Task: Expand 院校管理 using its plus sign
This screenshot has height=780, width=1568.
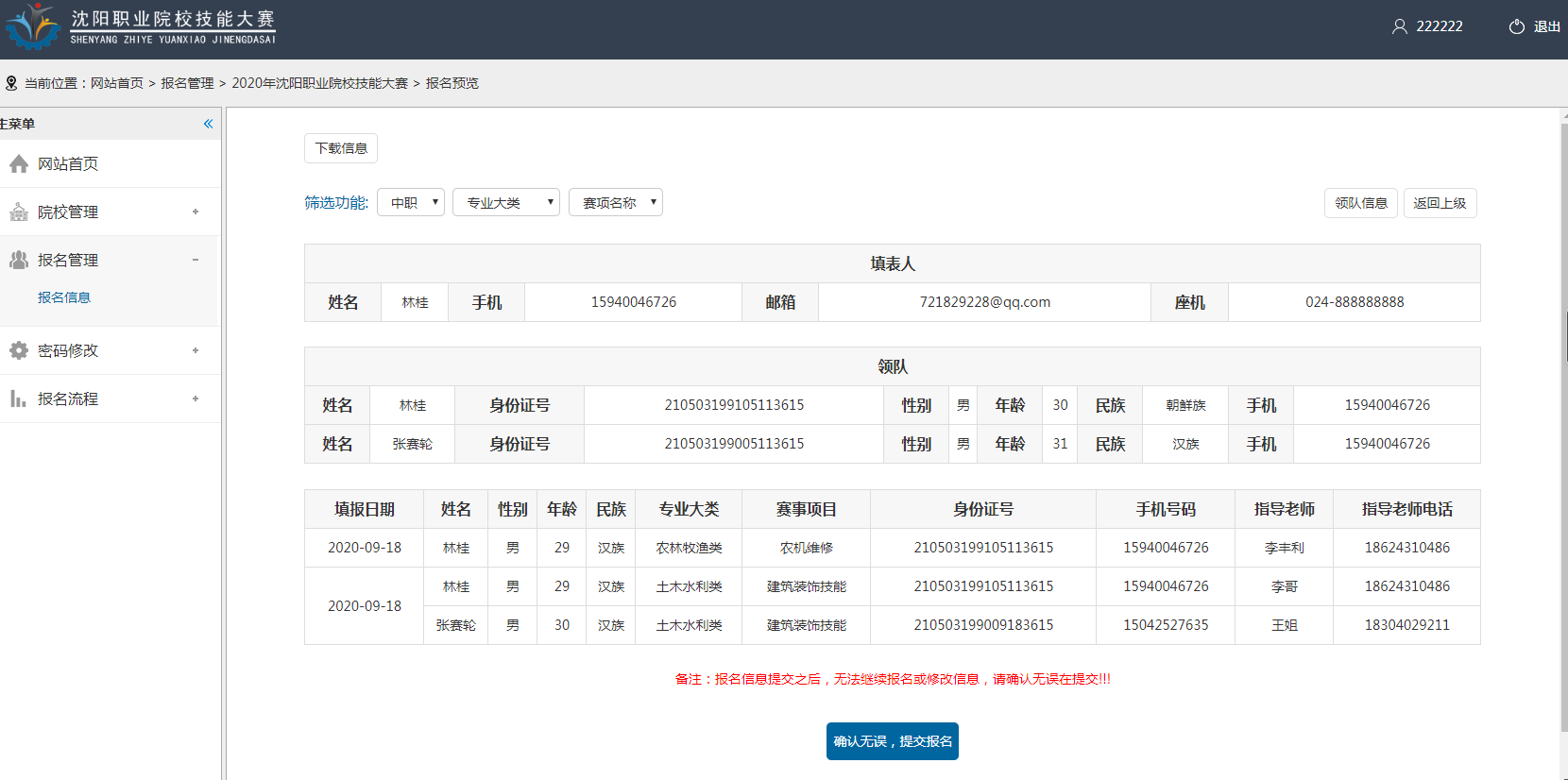Action: [x=196, y=212]
